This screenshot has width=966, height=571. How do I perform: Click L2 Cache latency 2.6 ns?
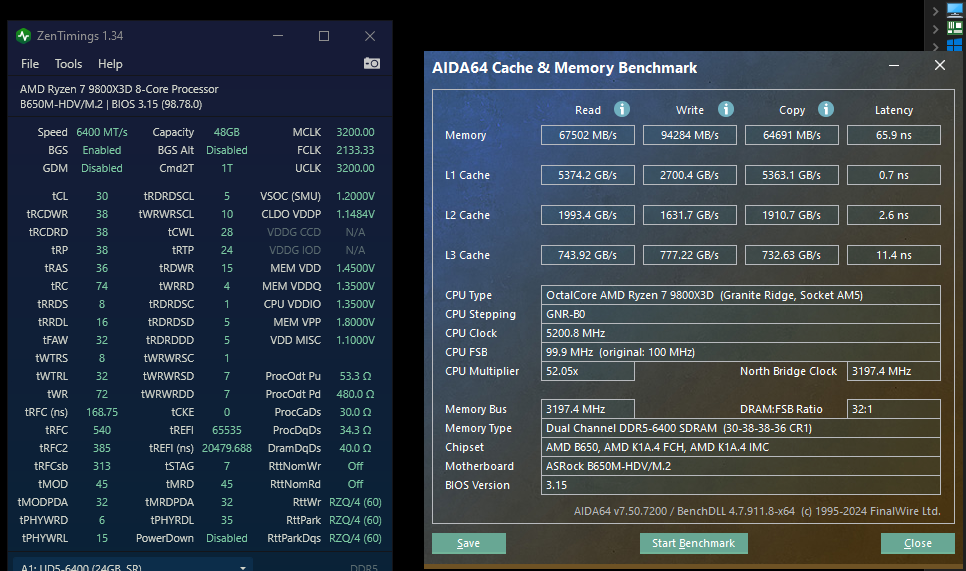[x=894, y=215]
